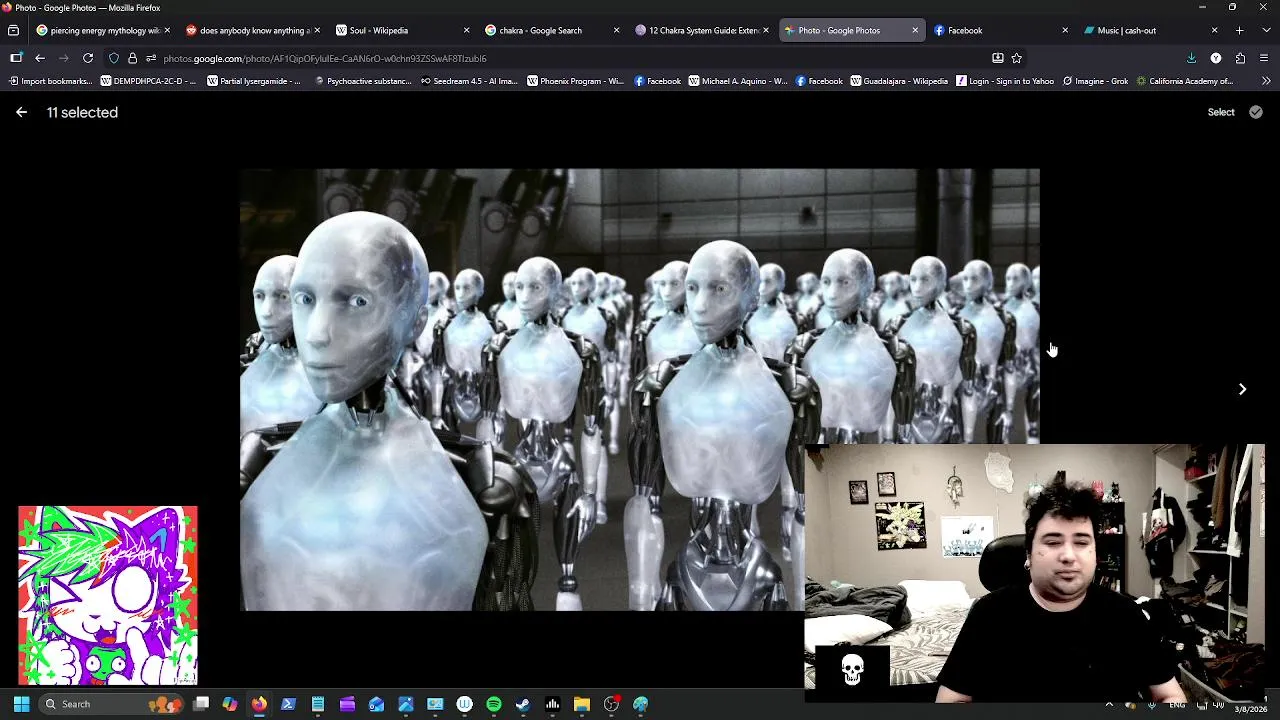The height and width of the screenshot is (720, 1280).
Task: Open the Michael A. Aquino bookmark
Action: pyautogui.click(x=737, y=81)
